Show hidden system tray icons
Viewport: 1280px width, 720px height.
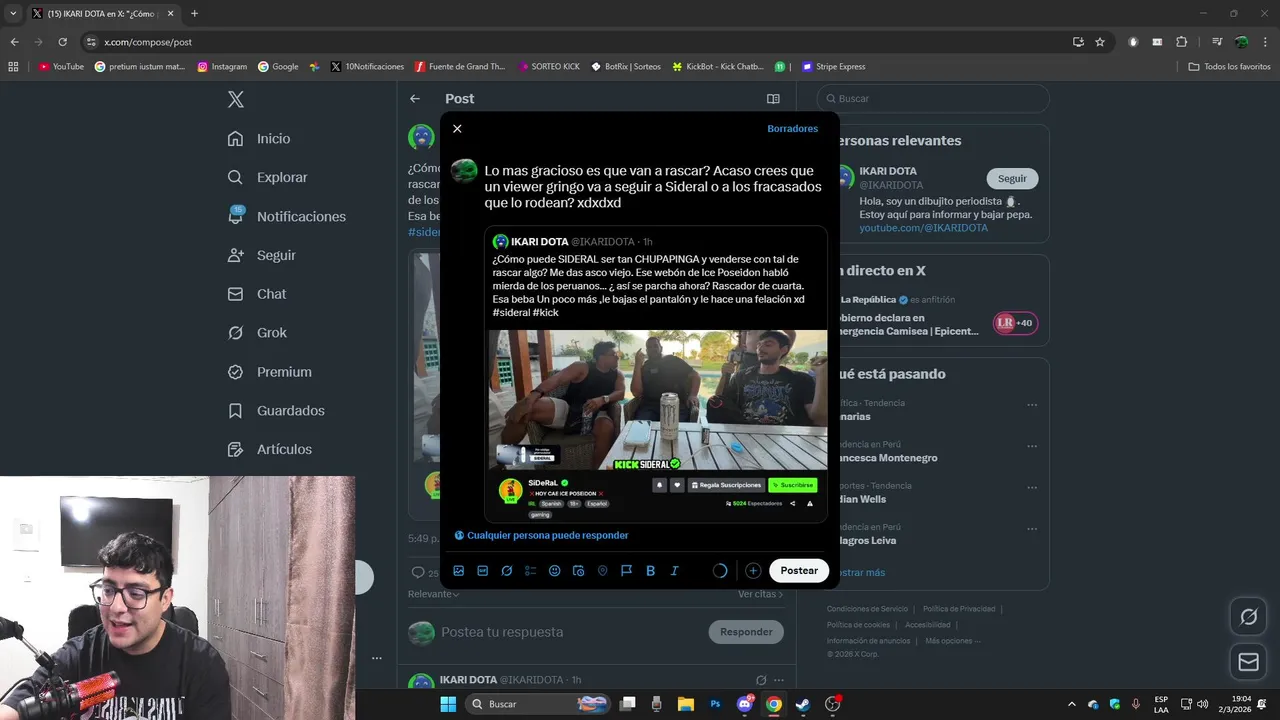coord(1071,704)
